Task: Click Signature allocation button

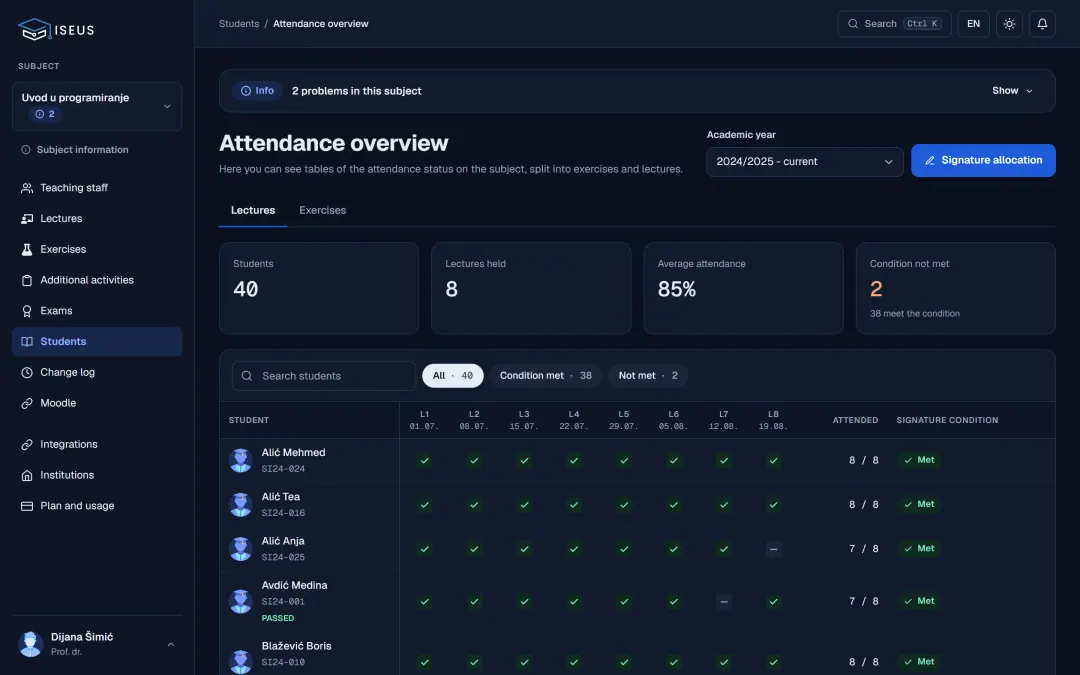Action: [983, 160]
